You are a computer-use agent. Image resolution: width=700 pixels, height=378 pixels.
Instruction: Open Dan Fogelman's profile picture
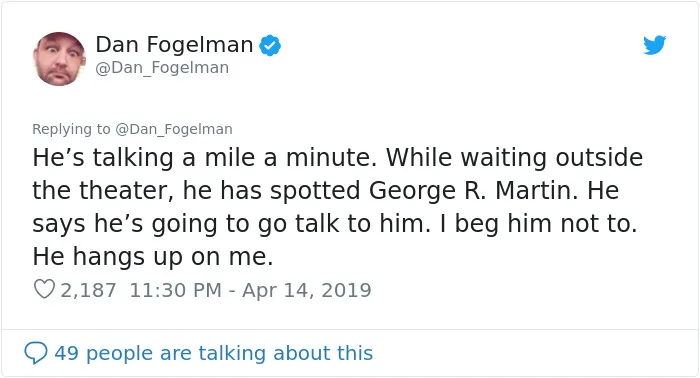59,58
